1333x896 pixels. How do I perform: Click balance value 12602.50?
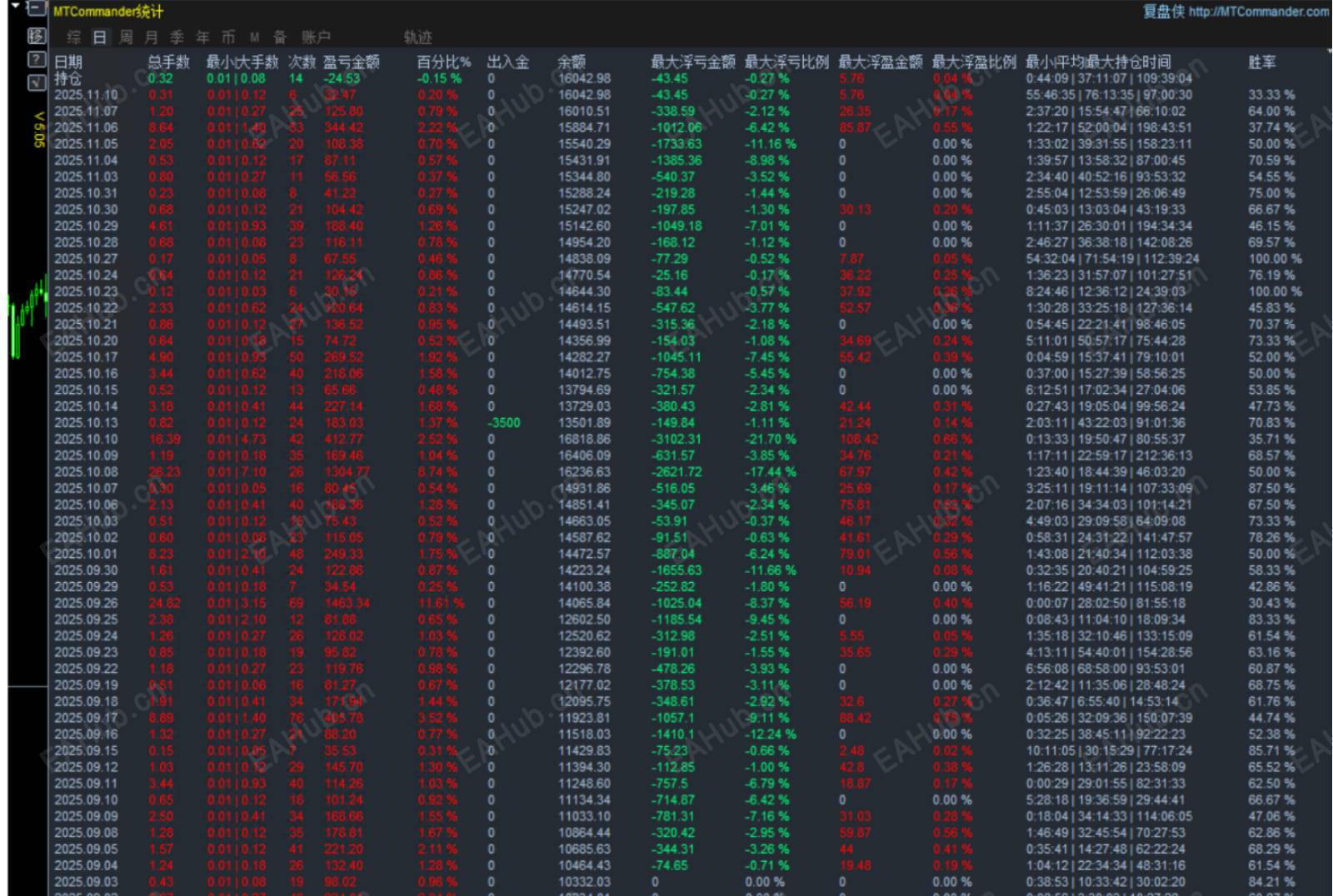point(584,620)
